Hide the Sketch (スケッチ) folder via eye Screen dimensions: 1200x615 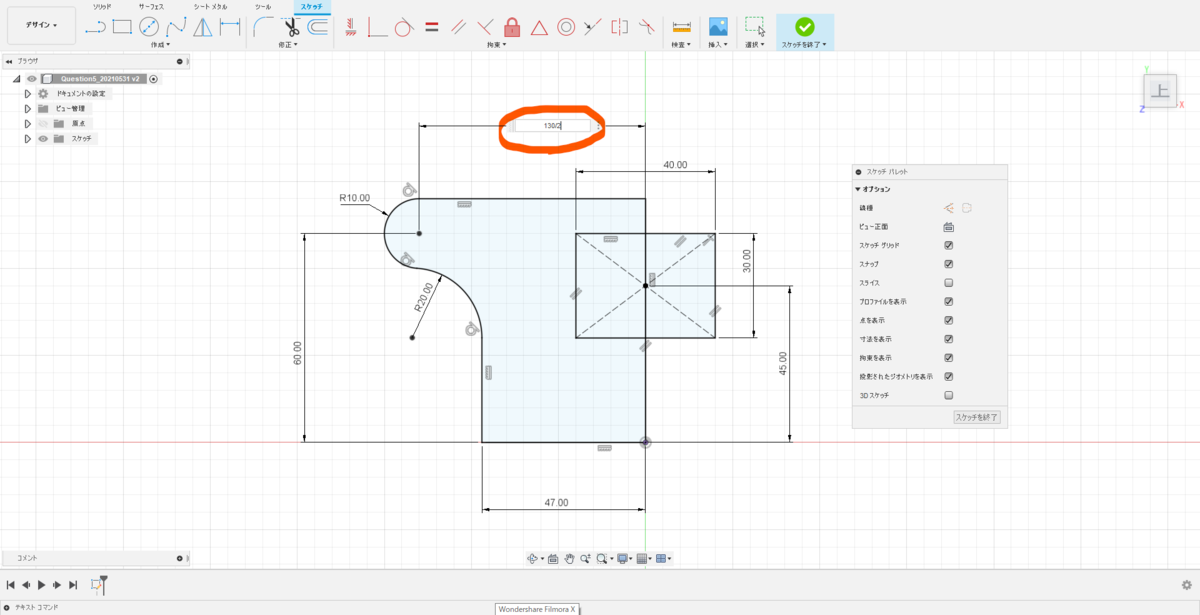coord(43,139)
